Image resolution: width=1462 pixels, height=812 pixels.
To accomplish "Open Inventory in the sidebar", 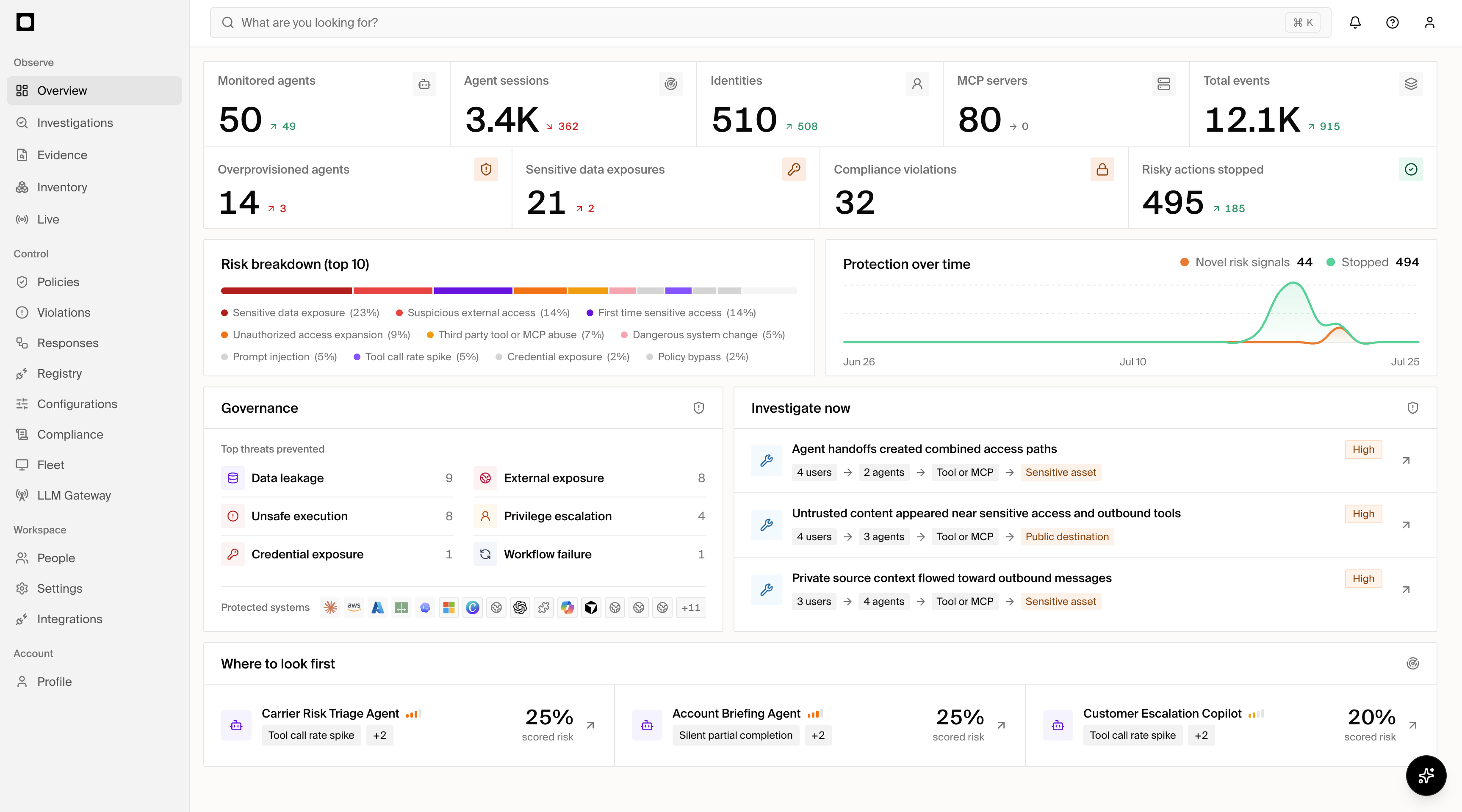I will 94,187.
